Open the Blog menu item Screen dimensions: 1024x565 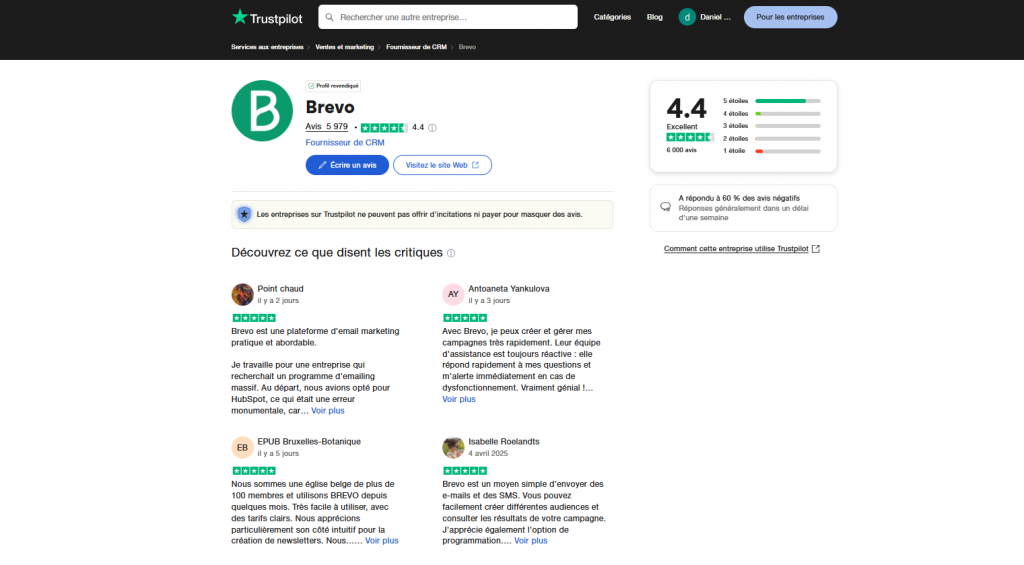[x=654, y=17]
